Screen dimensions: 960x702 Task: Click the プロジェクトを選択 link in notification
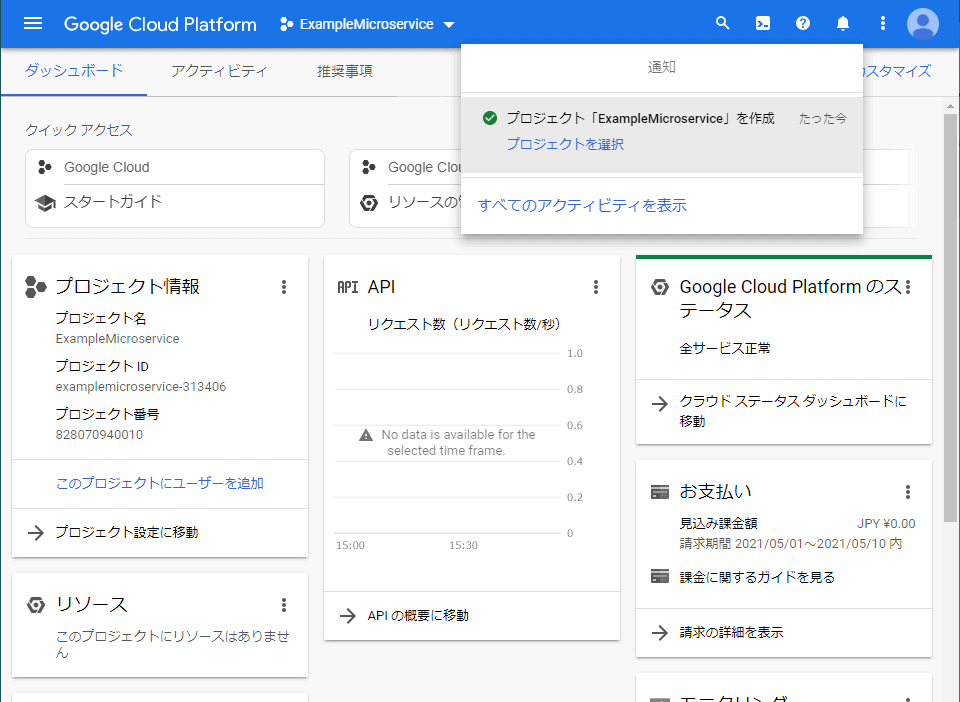click(565, 144)
